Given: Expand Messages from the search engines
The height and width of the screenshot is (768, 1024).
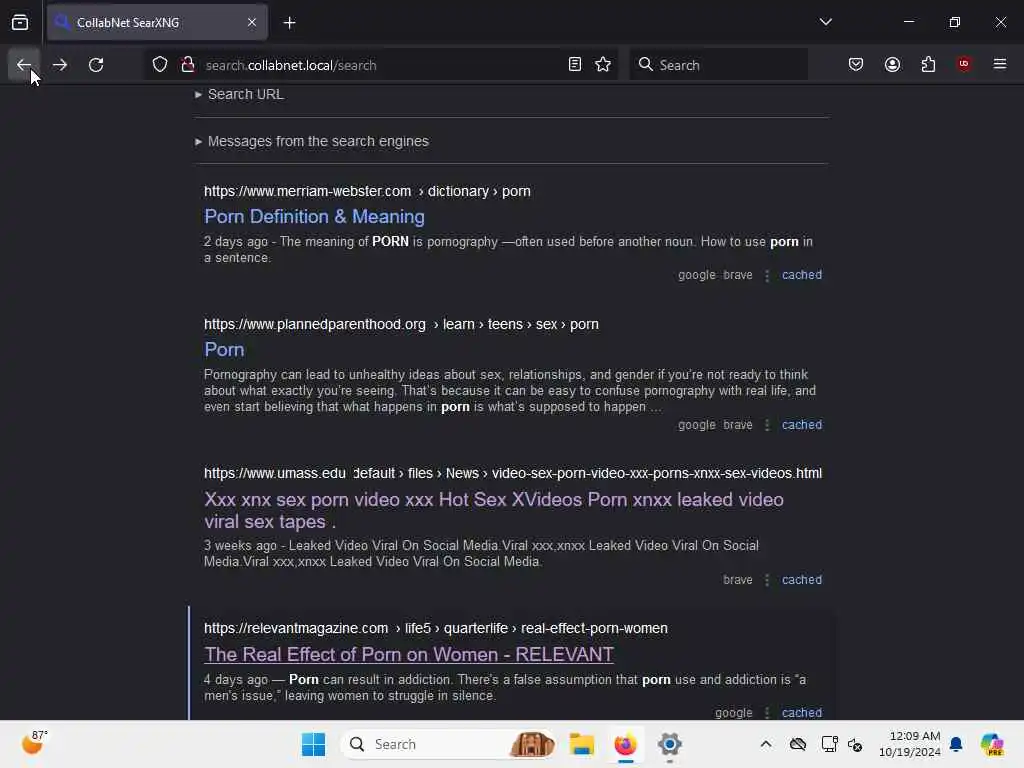Looking at the screenshot, I should tap(312, 141).
